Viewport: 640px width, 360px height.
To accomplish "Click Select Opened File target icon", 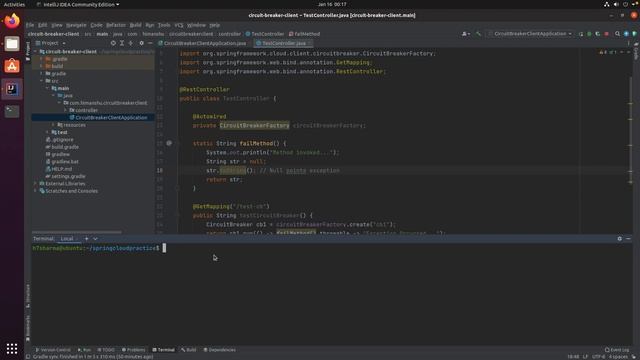I will click(113, 43).
